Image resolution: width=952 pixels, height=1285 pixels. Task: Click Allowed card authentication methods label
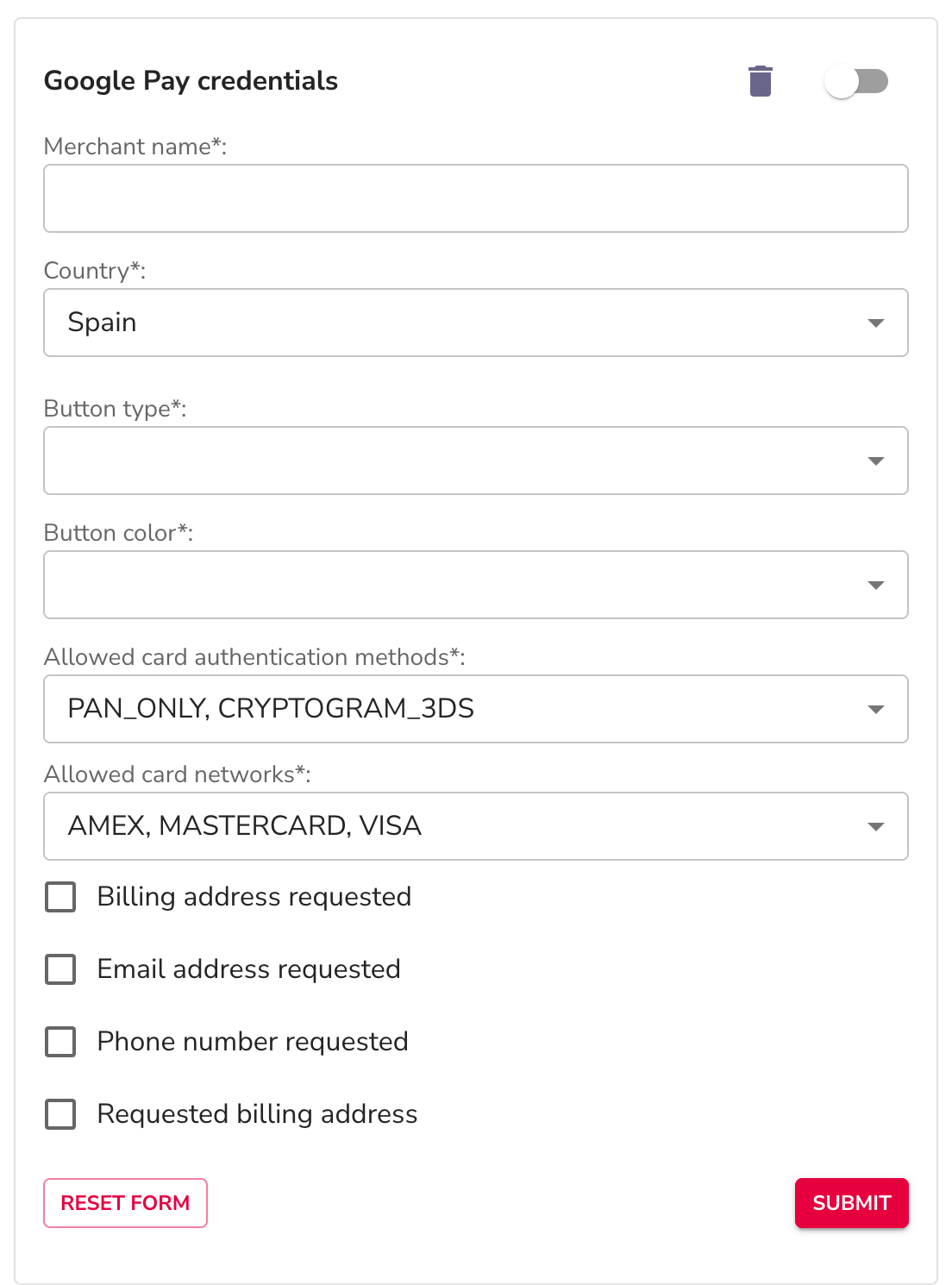(254, 657)
